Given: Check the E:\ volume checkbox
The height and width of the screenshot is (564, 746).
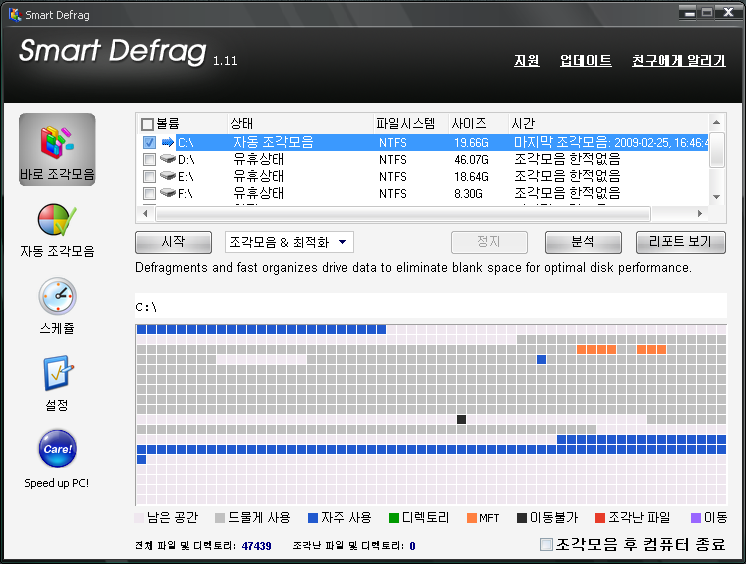Looking at the screenshot, I should (x=149, y=177).
